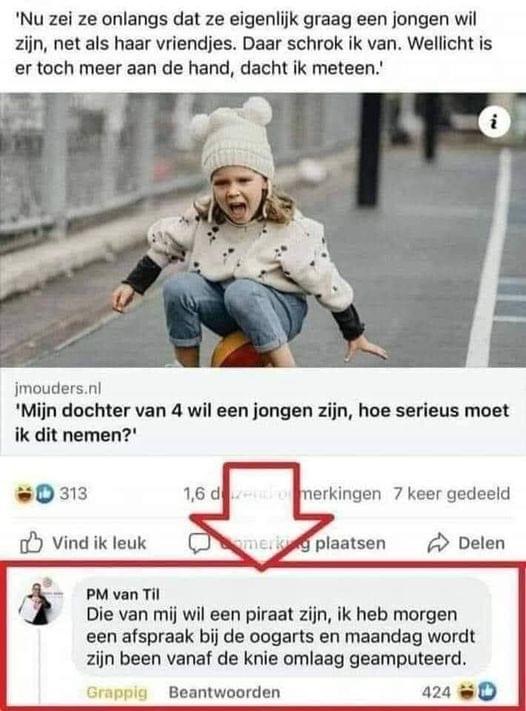Toggle the 'Grappig' reaction on the comment
This screenshot has width=526, height=711.
[x=117, y=692]
